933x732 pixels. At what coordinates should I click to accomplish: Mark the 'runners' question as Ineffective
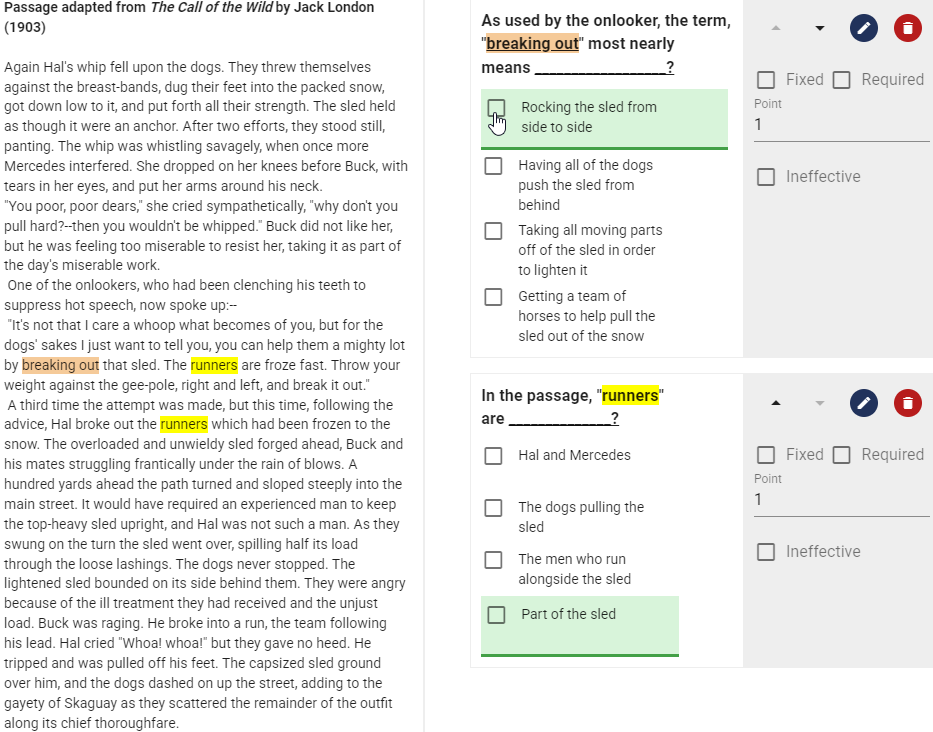[766, 552]
